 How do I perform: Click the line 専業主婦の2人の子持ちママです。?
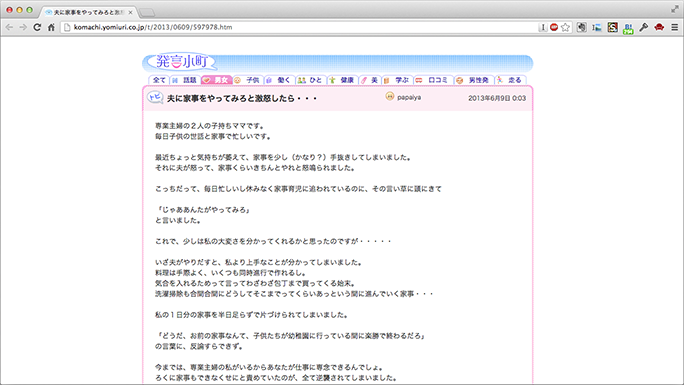tap(210, 126)
